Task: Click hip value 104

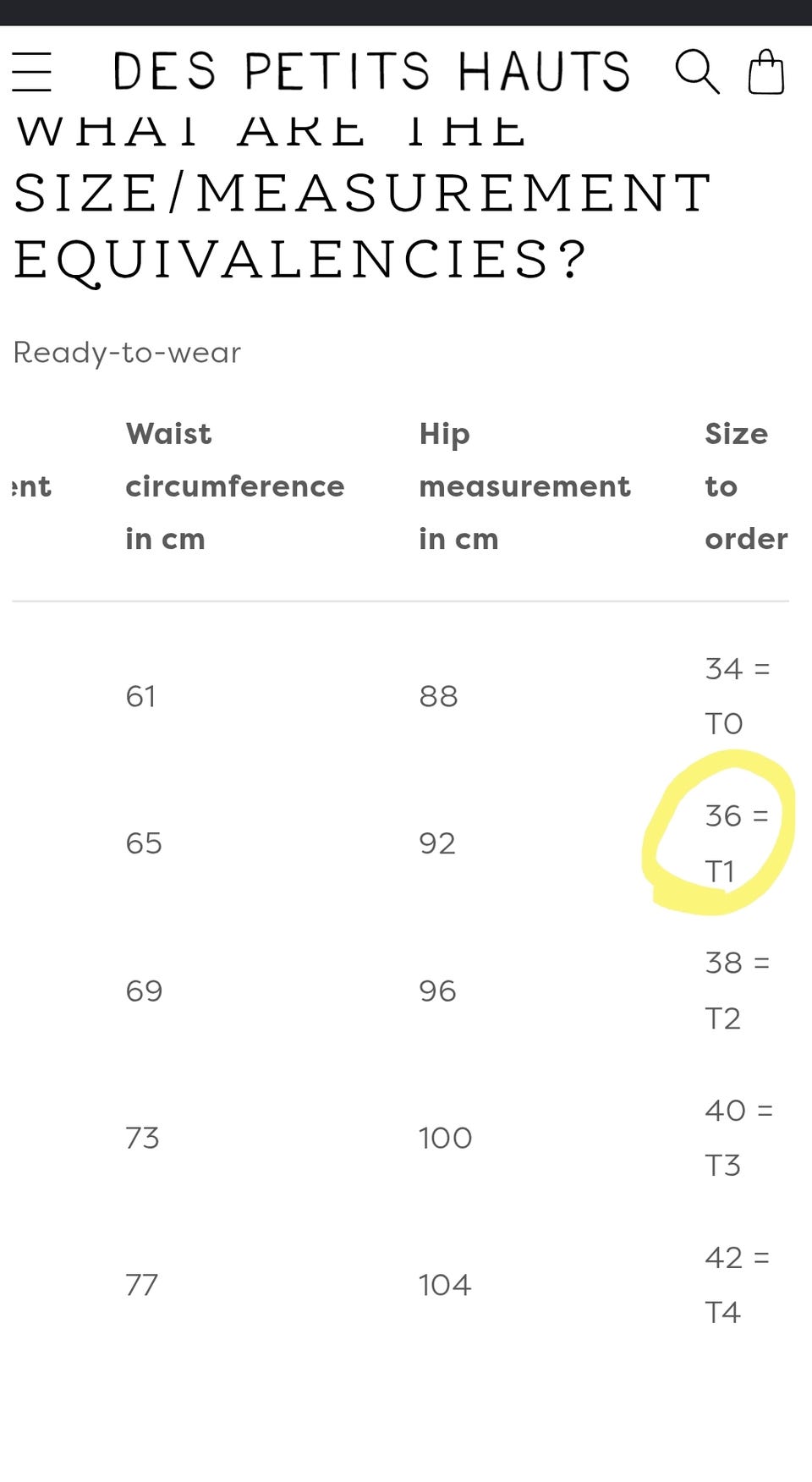Action: coord(445,1285)
